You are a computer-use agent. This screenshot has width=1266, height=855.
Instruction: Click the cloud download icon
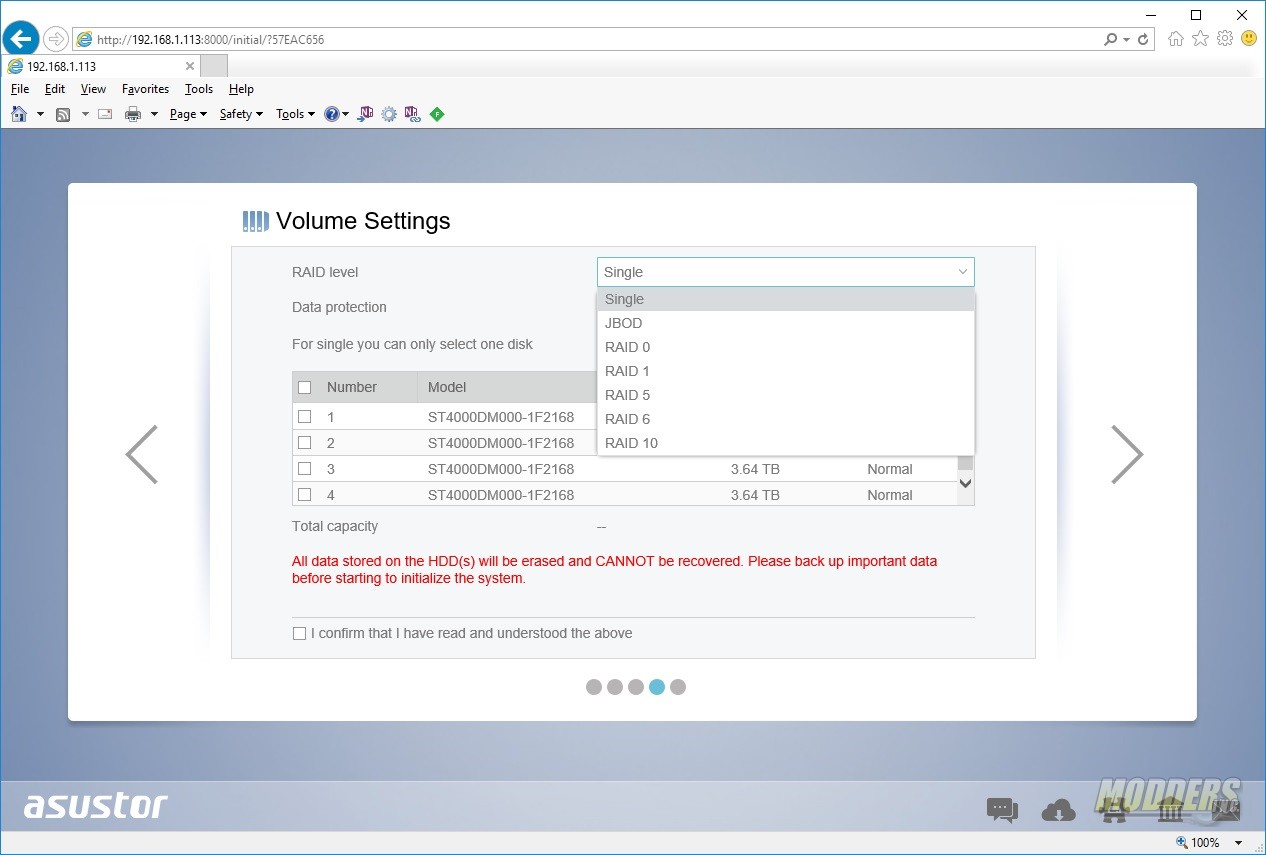[1058, 810]
